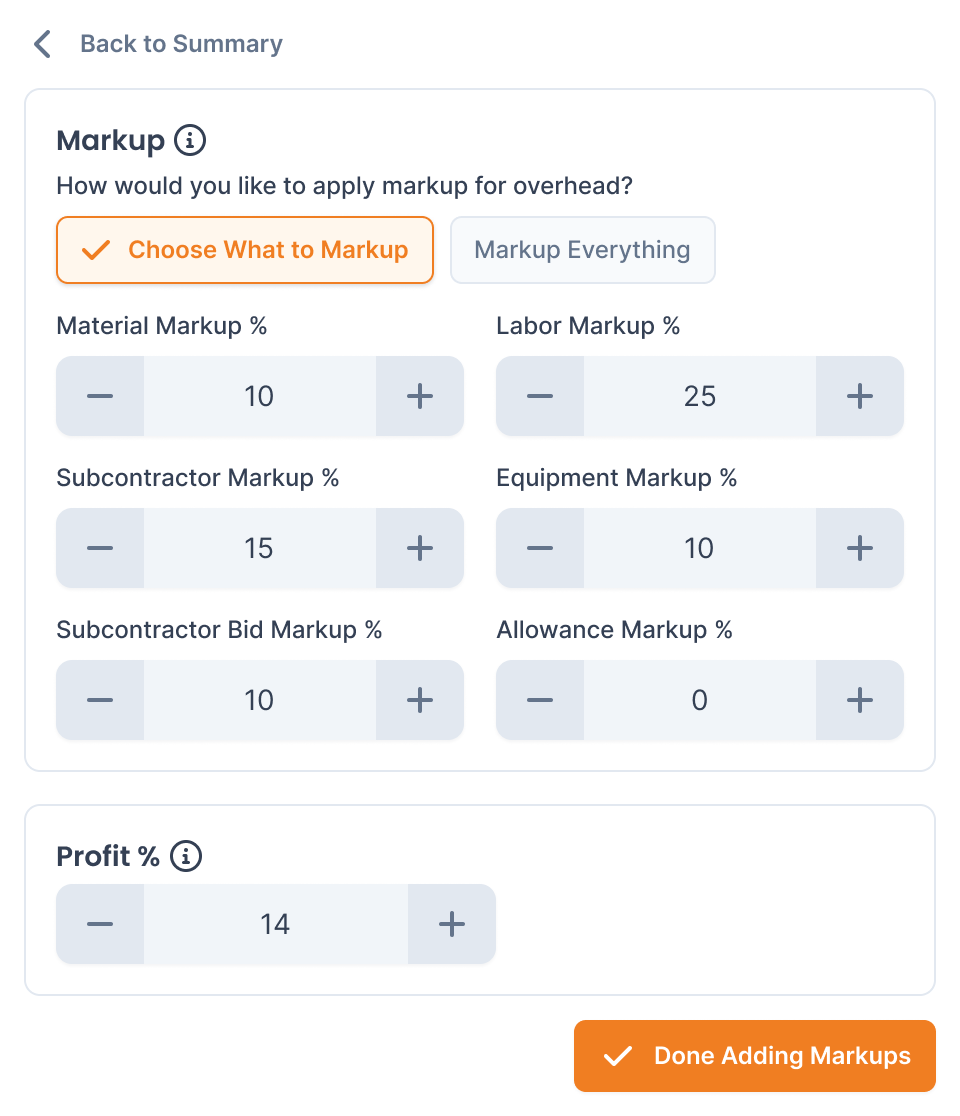The height and width of the screenshot is (1116, 960).
Task: Decrease Labor Markup percentage
Action: pyautogui.click(x=540, y=396)
